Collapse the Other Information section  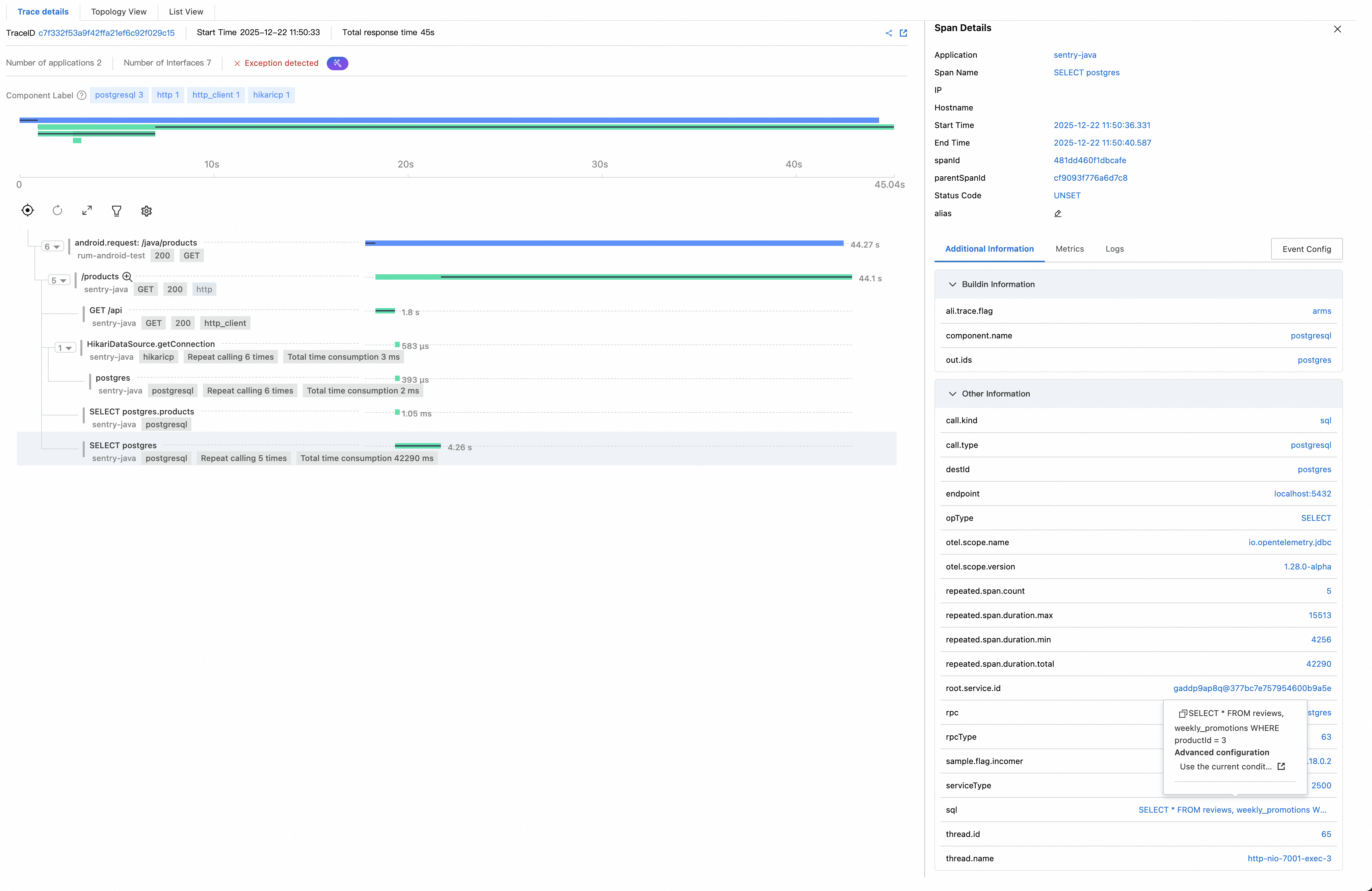(952, 394)
